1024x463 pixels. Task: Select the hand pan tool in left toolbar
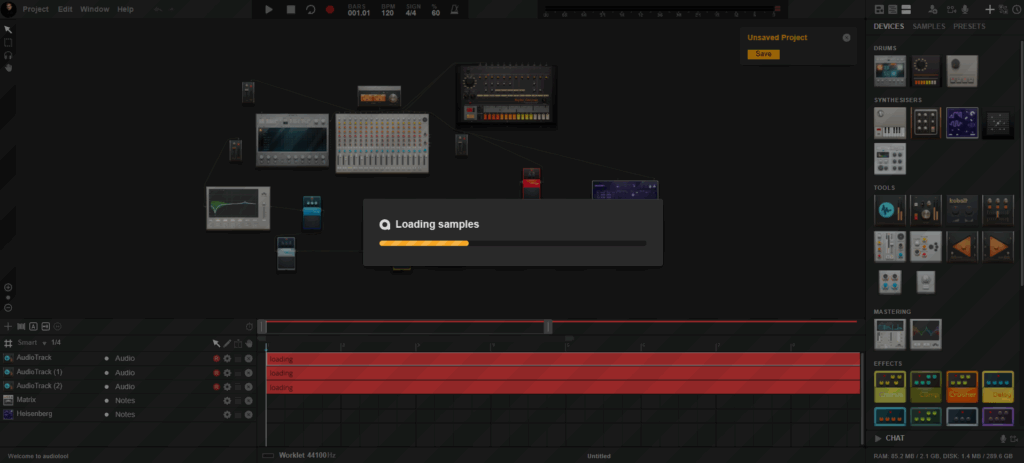click(x=8, y=67)
